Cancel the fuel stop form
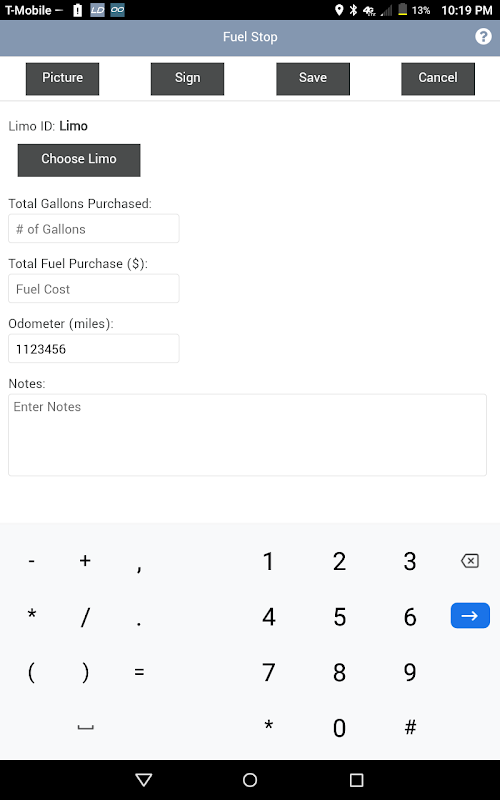The height and width of the screenshot is (800, 500). pos(438,79)
